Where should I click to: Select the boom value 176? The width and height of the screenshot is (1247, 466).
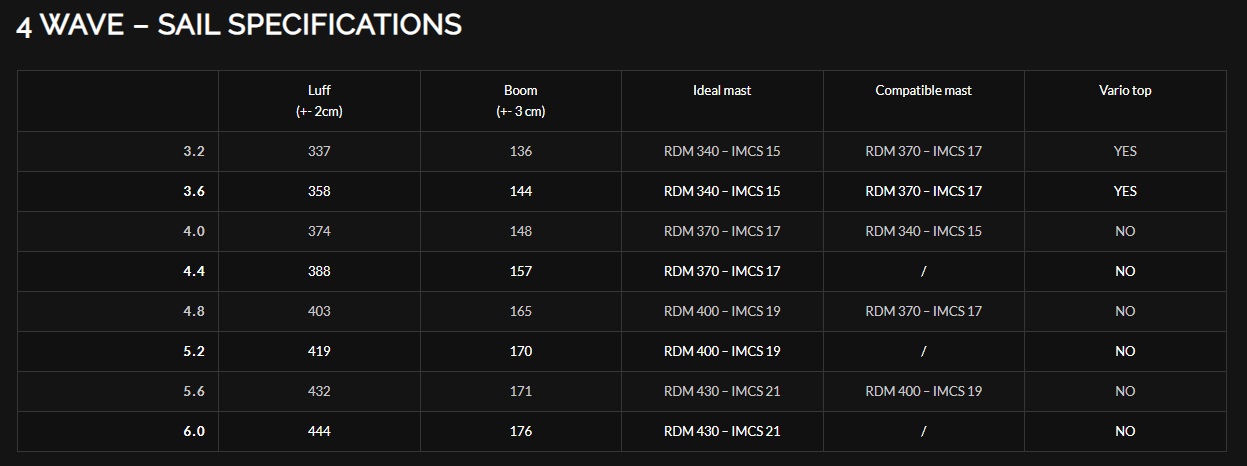click(520, 431)
